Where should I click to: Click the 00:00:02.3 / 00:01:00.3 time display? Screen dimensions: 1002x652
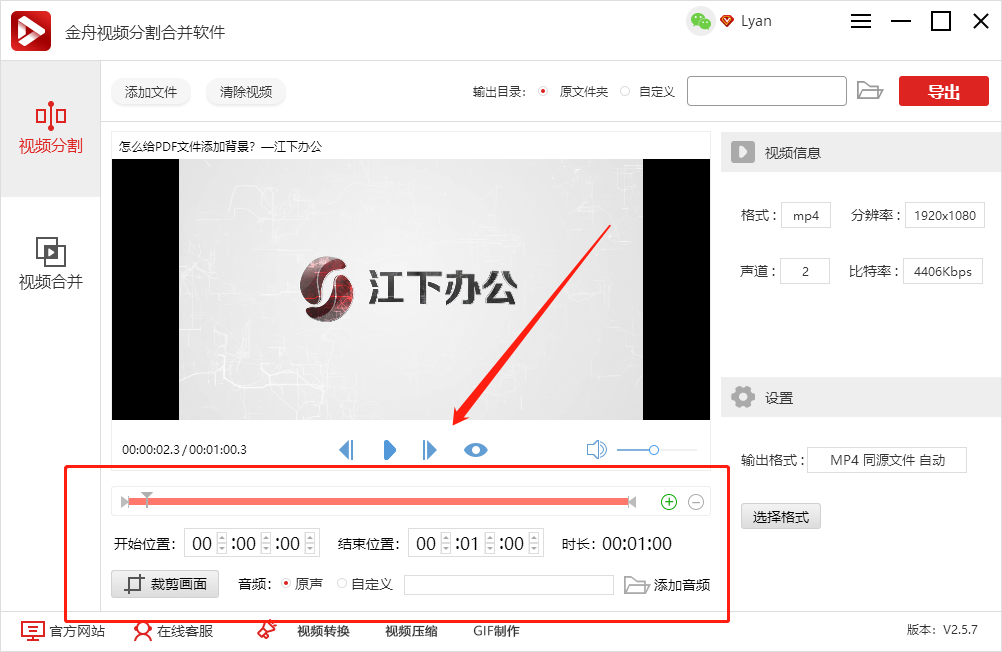184,450
